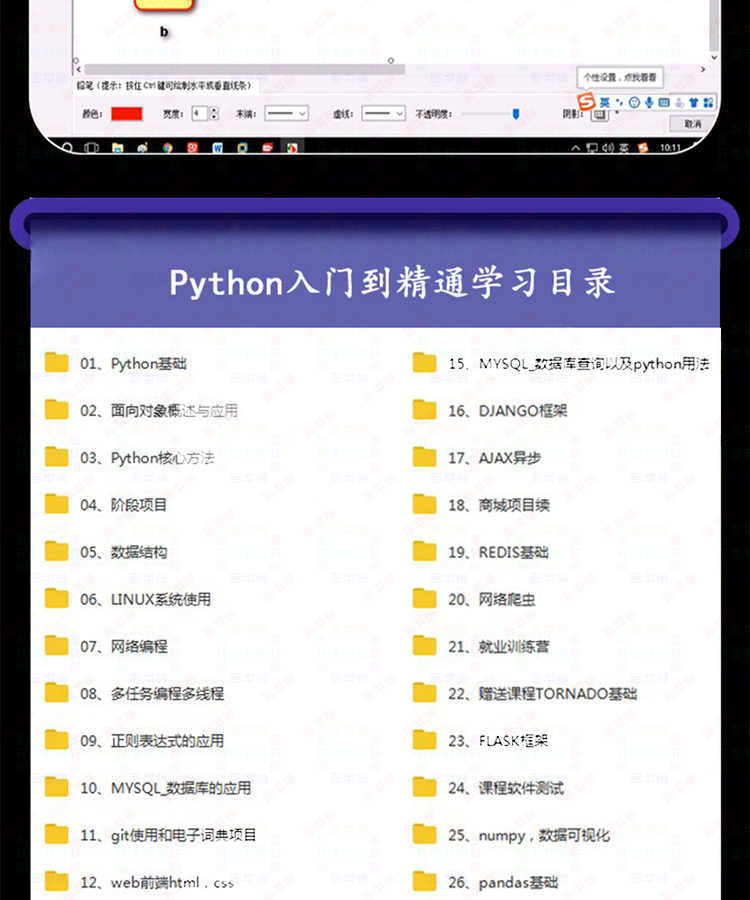The width and height of the screenshot is (750, 900).
Task: Click the Python入门到精通学习目录 heading
Action: pyautogui.click(x=392, y=283)
